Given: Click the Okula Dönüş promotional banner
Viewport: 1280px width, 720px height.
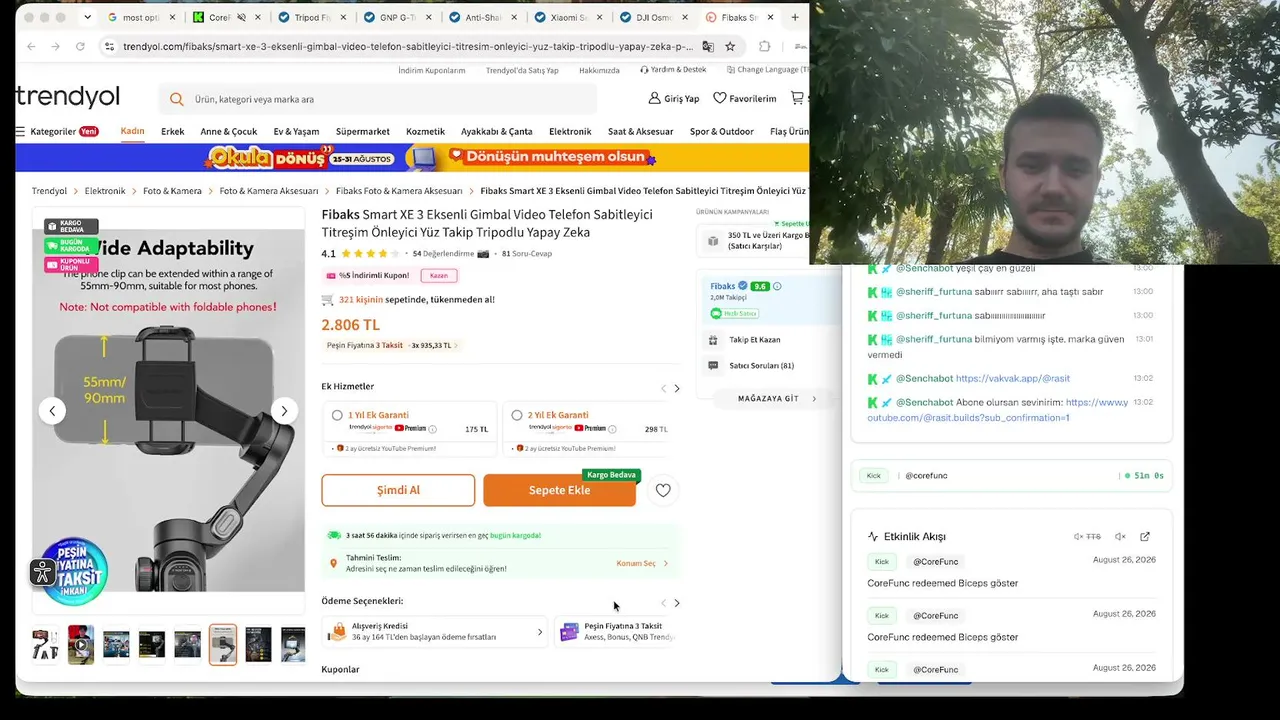Looking at the screenshot, I should [412, 157].
